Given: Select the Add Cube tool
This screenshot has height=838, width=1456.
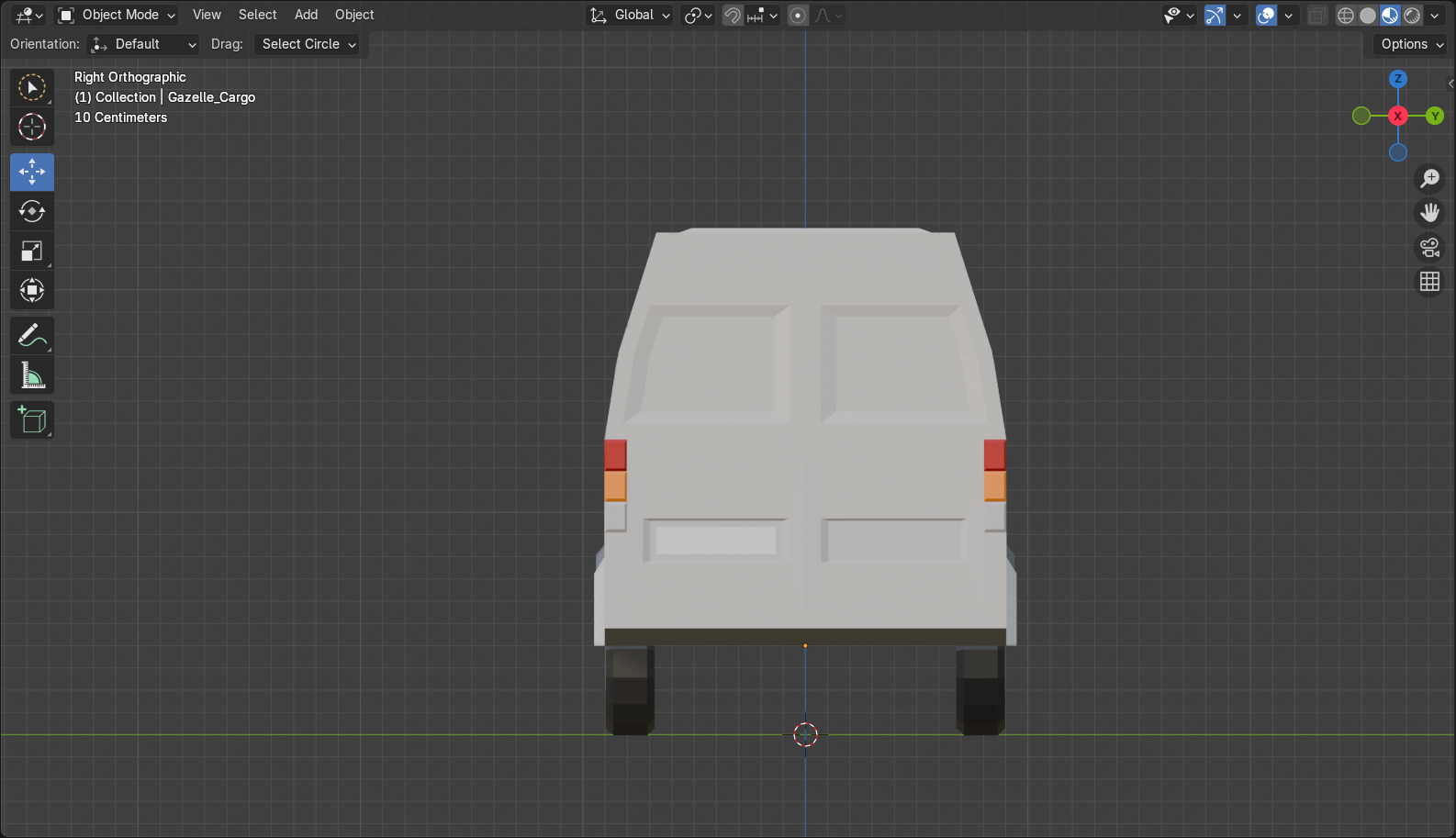Looking at the screenshot, I should point(32,420).
